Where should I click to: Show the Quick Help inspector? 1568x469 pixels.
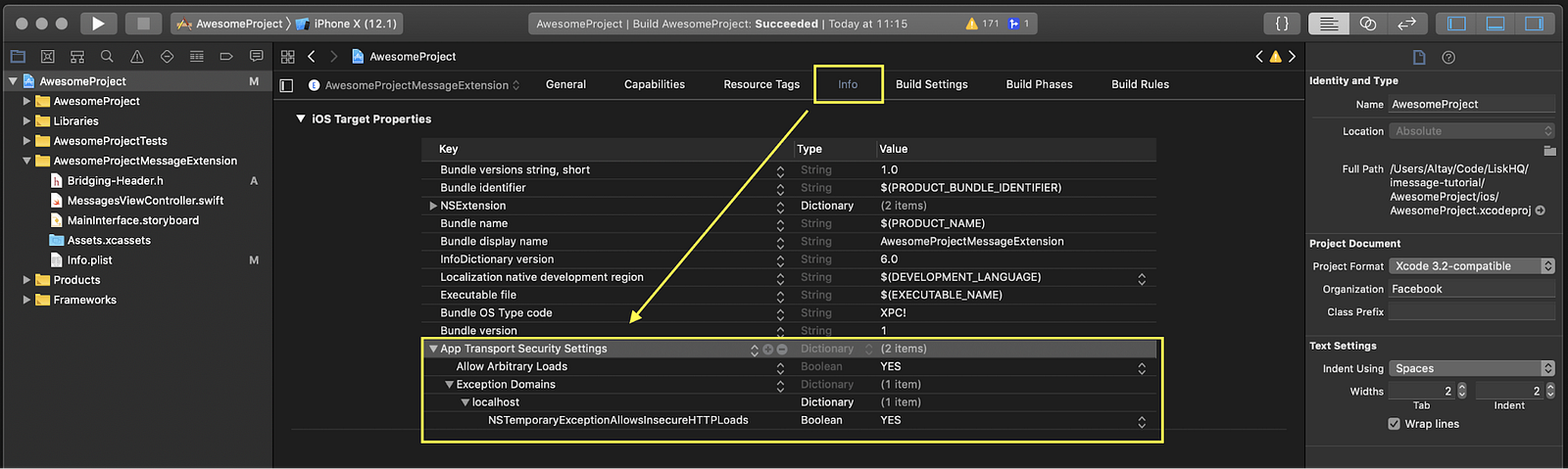[1448, 58]
